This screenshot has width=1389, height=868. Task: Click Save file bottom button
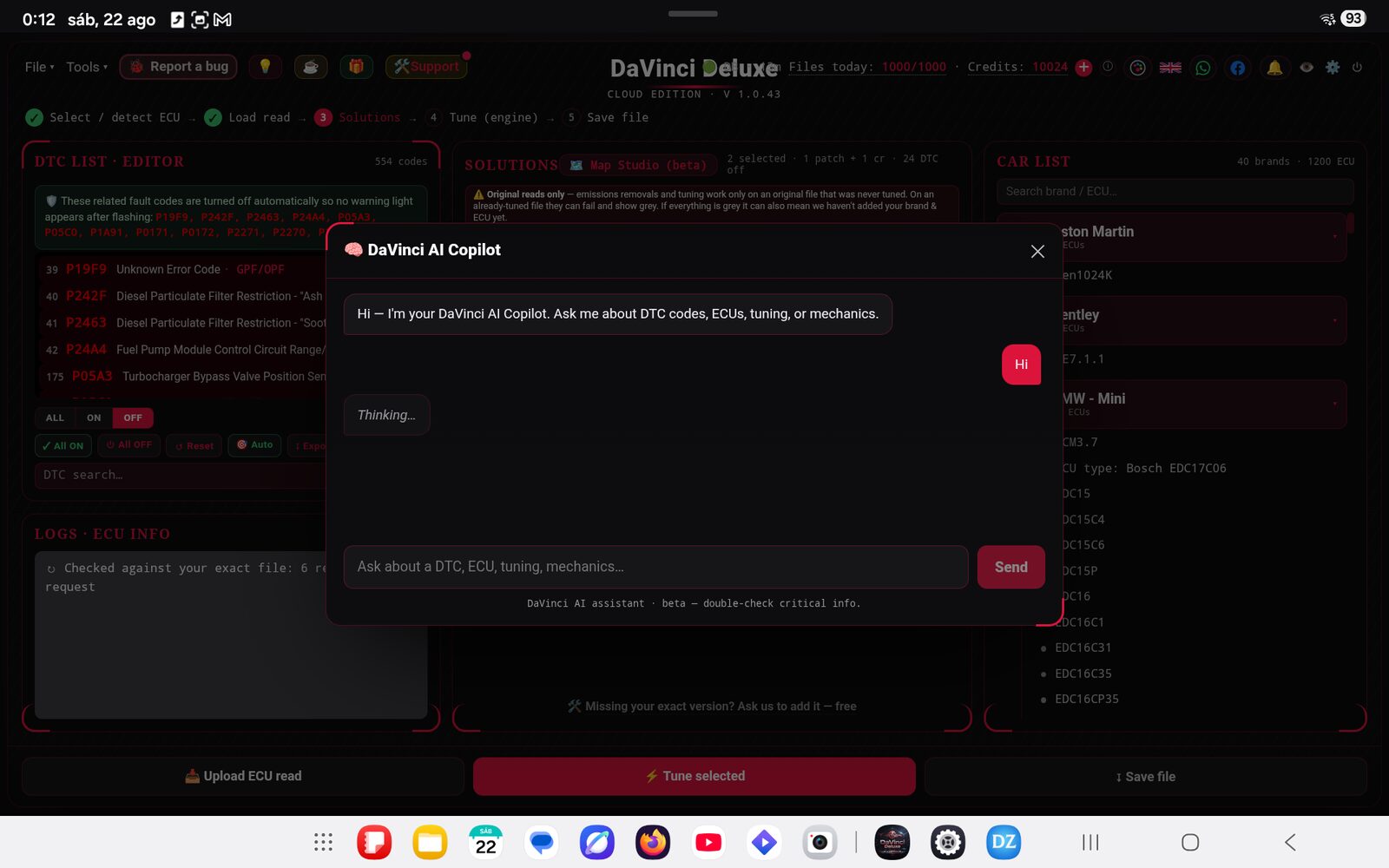(1145, 777)
